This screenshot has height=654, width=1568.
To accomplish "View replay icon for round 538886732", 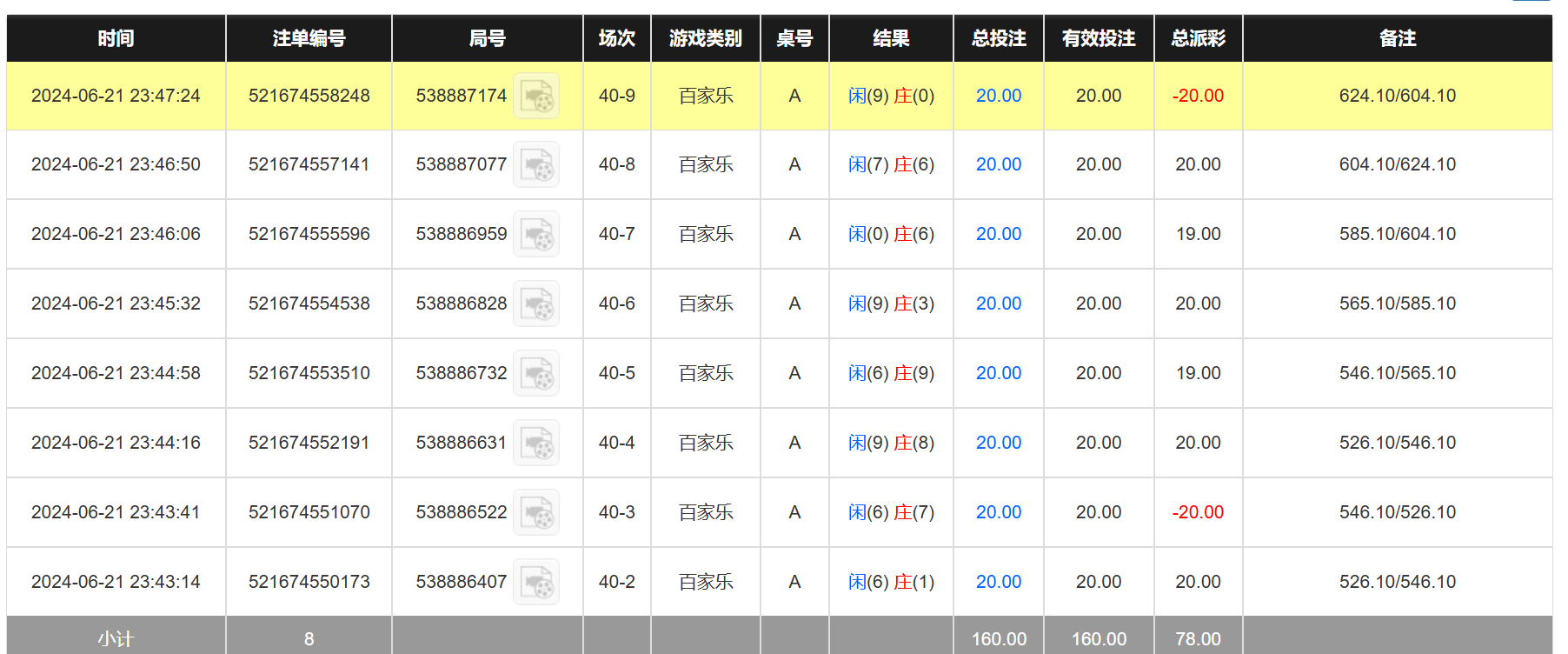I will (x=535, y=374).
